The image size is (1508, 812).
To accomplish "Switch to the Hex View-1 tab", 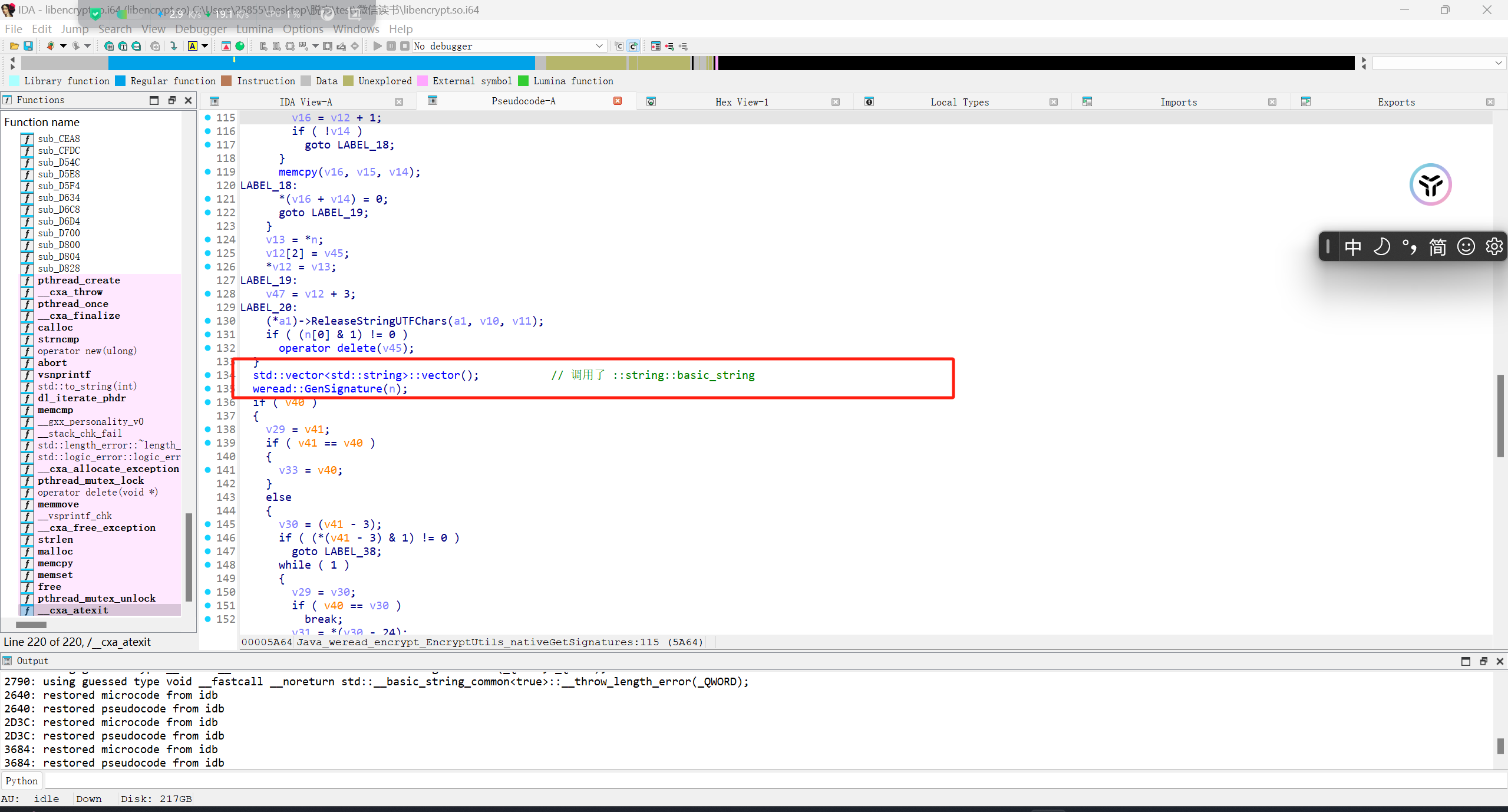I will (741, 102).
